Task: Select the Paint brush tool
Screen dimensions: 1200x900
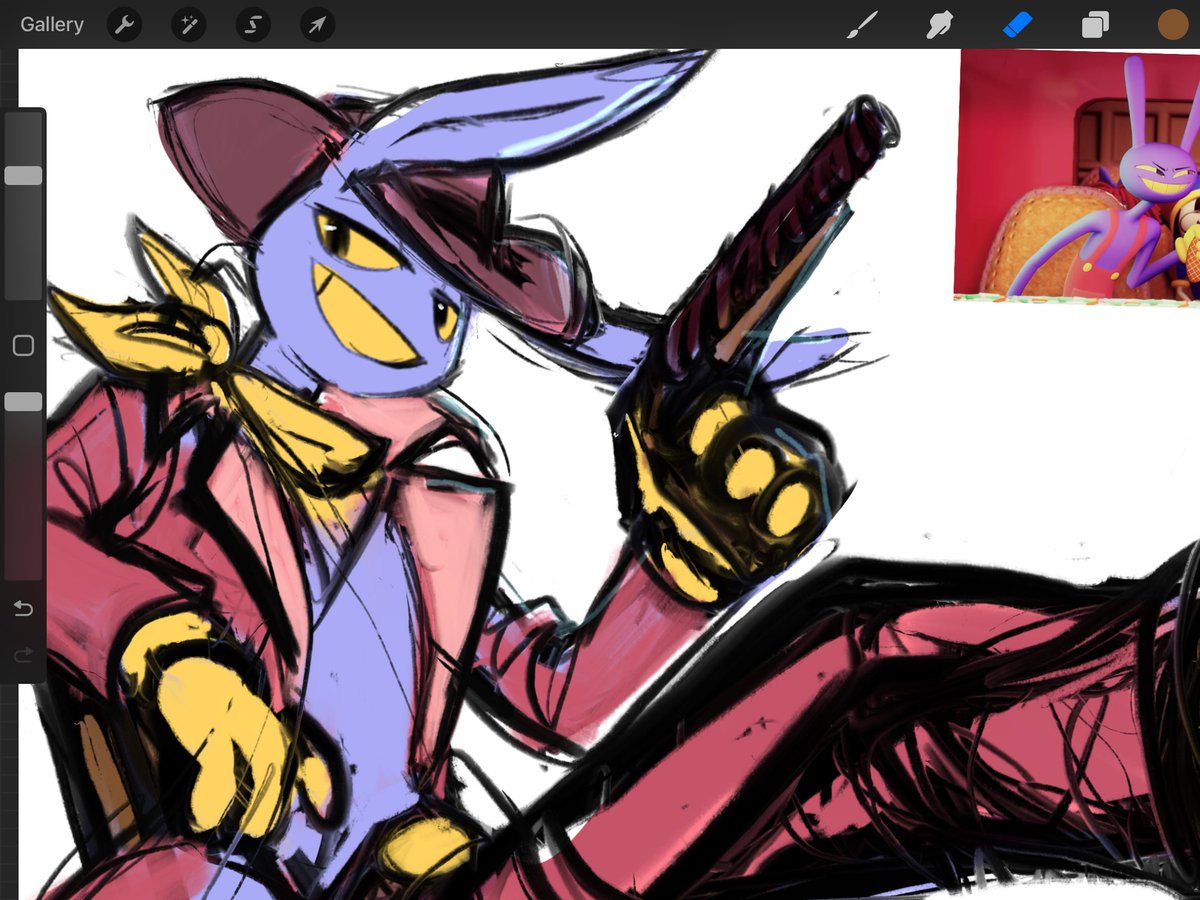Action: [x=862, y=25]
